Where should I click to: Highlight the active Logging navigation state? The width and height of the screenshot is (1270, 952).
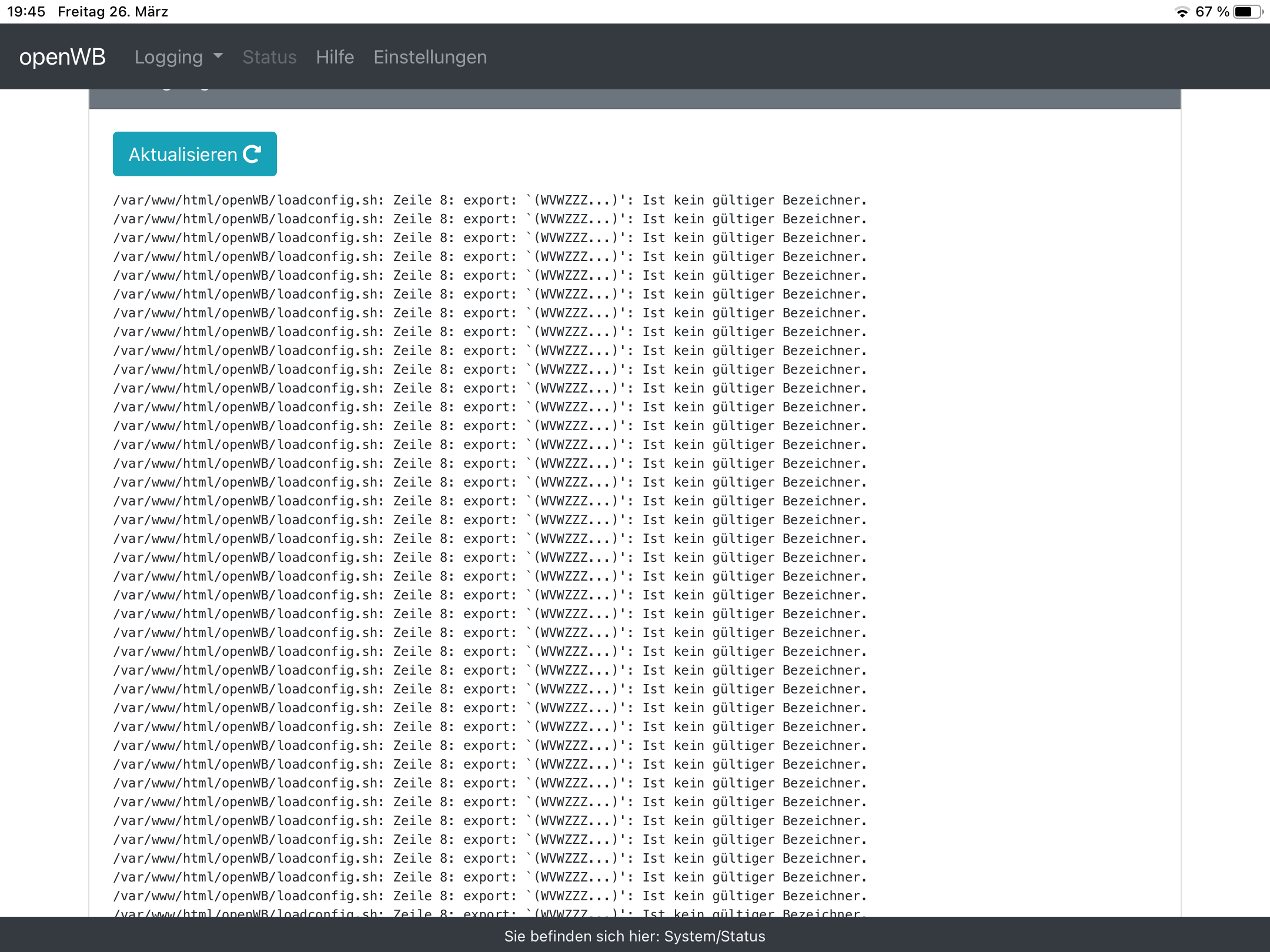click(169, 56)
